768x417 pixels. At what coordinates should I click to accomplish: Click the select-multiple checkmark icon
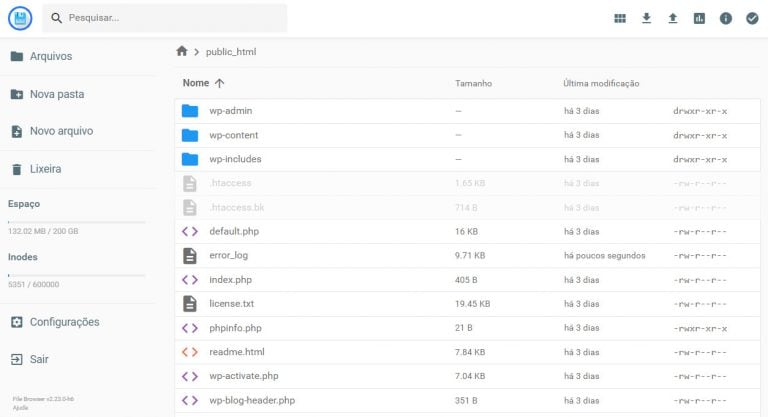click(752, 18)
